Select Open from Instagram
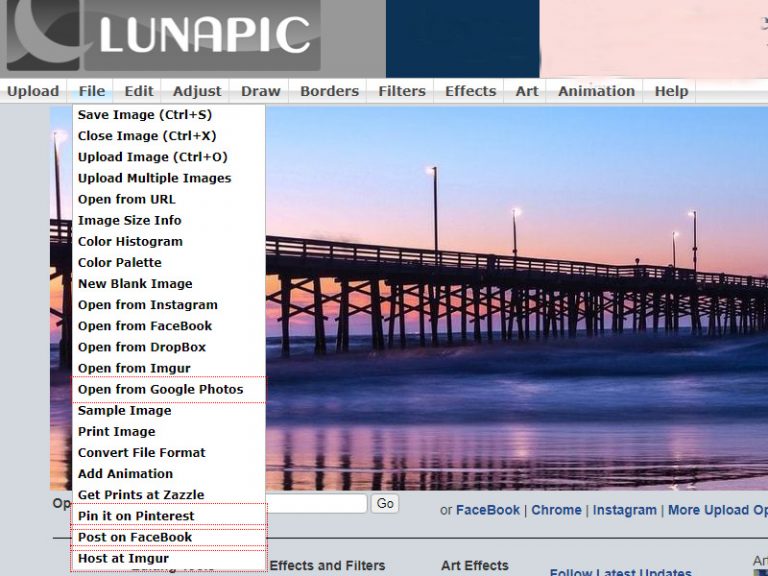 click(169, 305)
